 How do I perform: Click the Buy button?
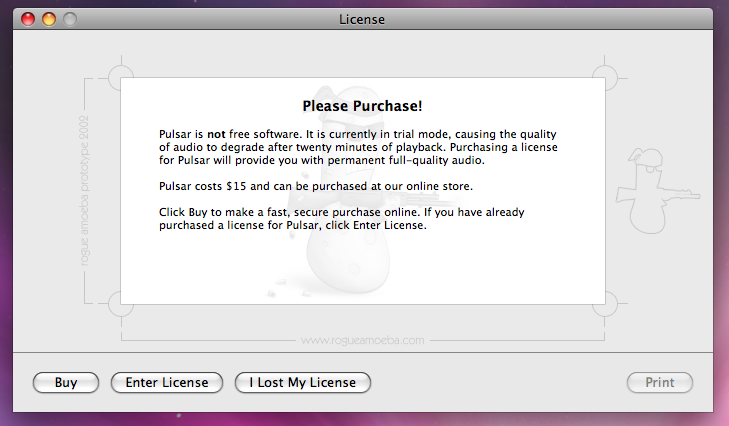tap(66, 382)
